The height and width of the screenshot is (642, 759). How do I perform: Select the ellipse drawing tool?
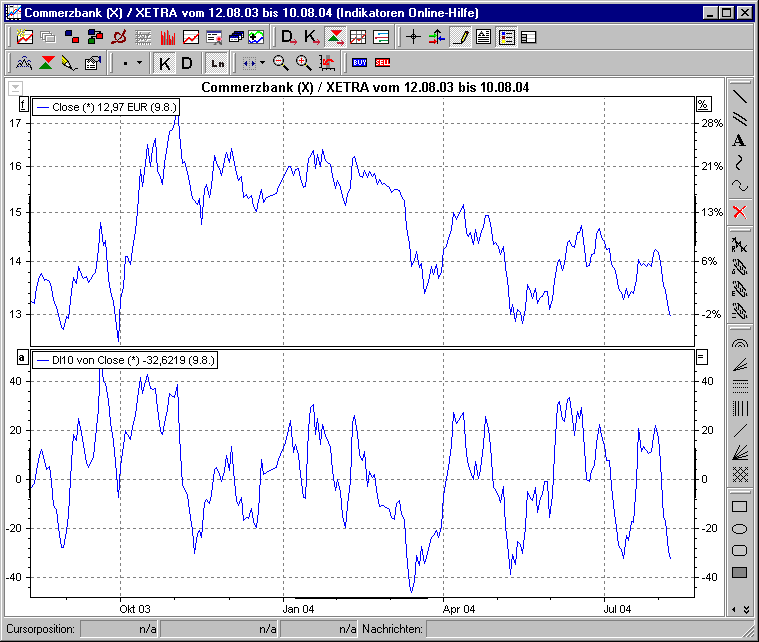739,528
